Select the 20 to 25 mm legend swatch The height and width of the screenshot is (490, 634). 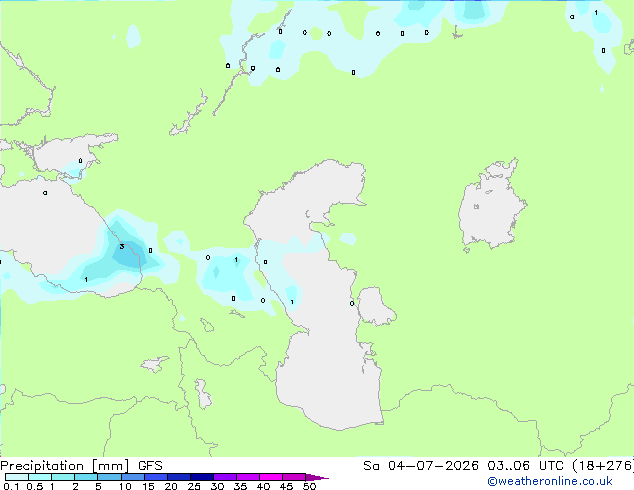[179, 477]
